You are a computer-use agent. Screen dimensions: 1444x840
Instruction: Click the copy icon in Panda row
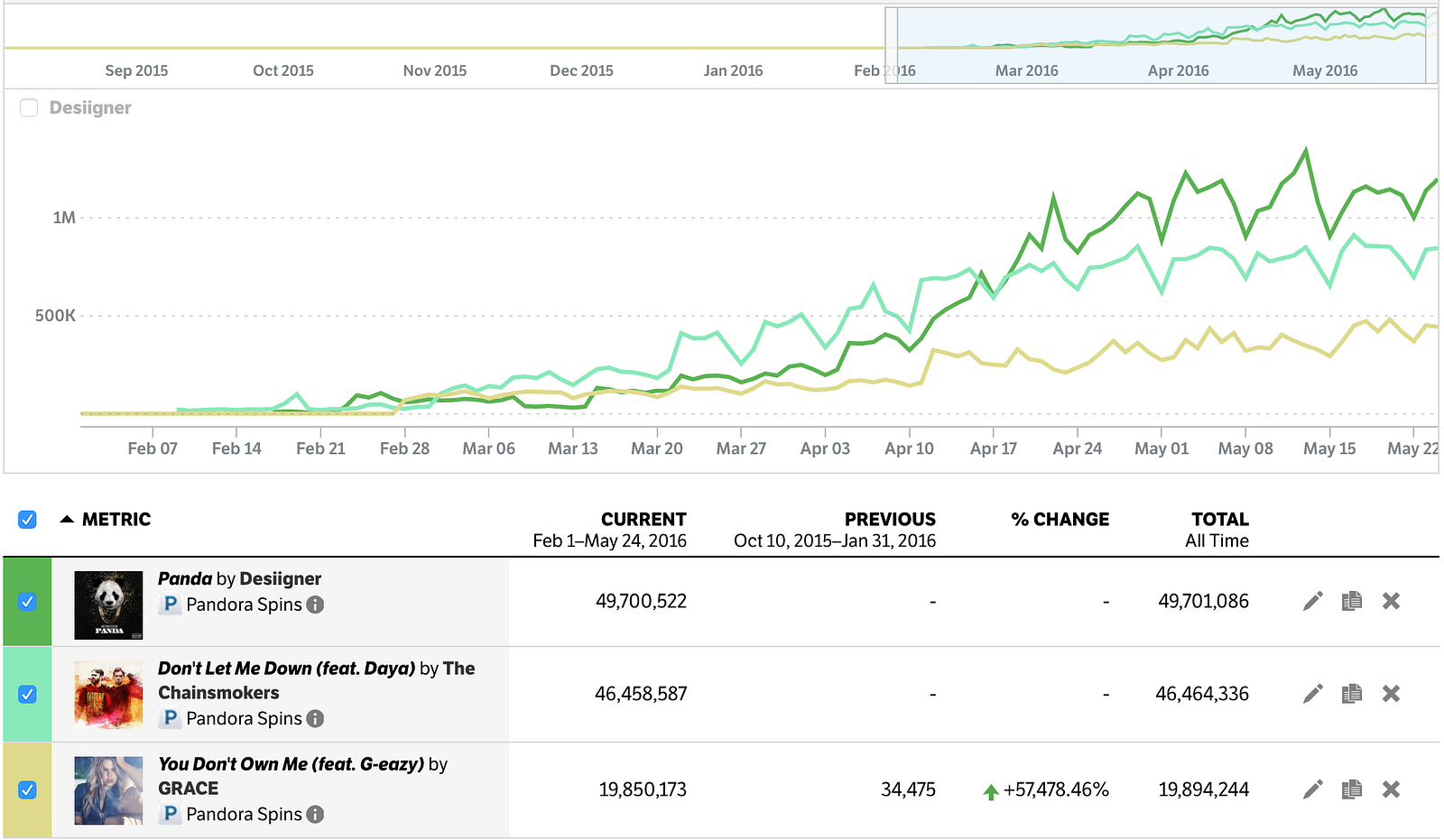coord(1351,601)
